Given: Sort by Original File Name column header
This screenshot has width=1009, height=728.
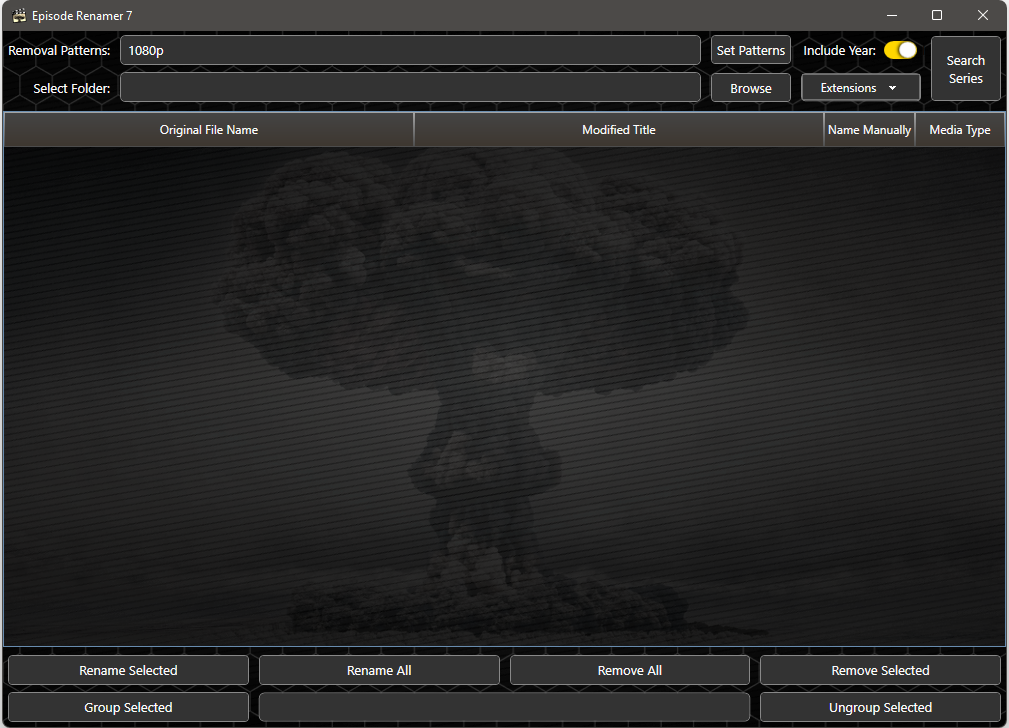Looking at the screenshot, I should 209,130.
